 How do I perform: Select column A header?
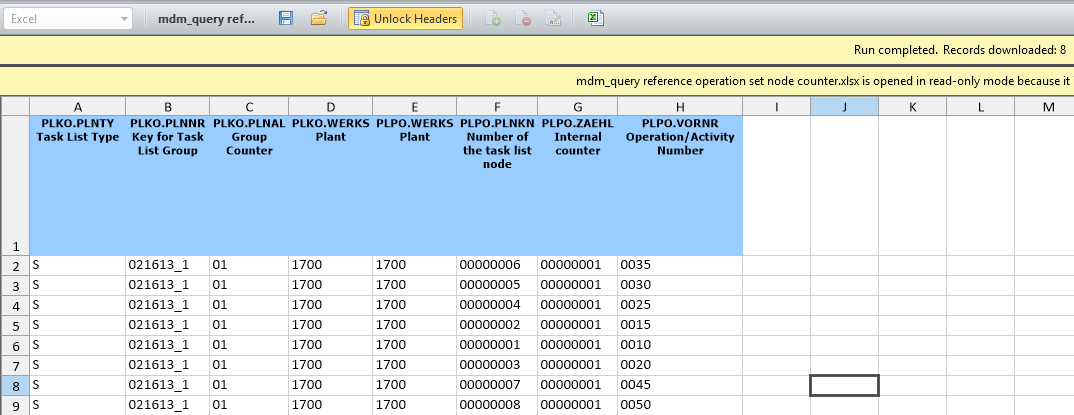point(77,106)
